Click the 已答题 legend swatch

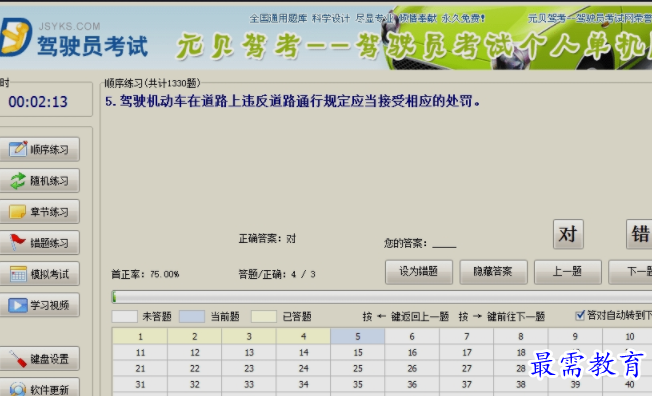[x=264, y=317]
